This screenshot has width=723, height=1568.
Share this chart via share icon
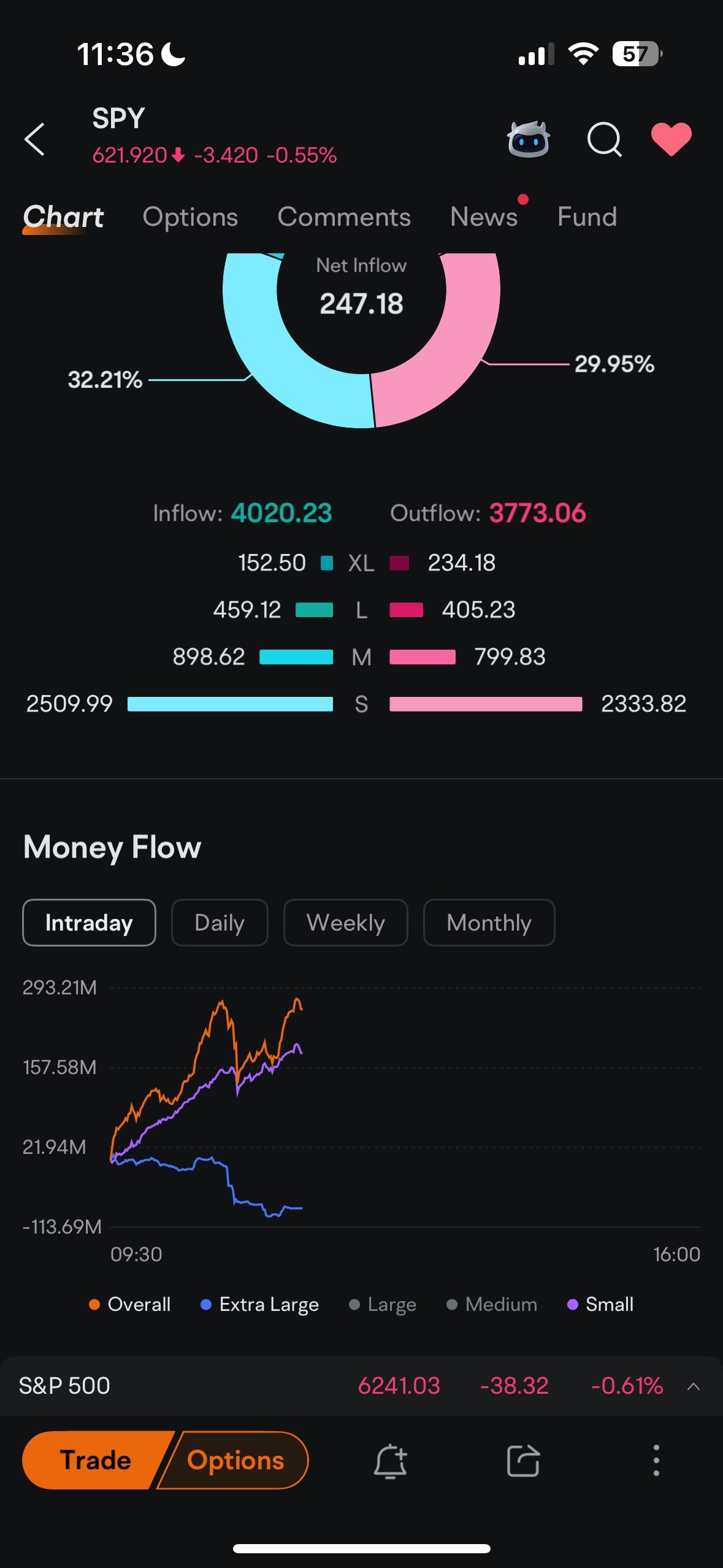523,1461
